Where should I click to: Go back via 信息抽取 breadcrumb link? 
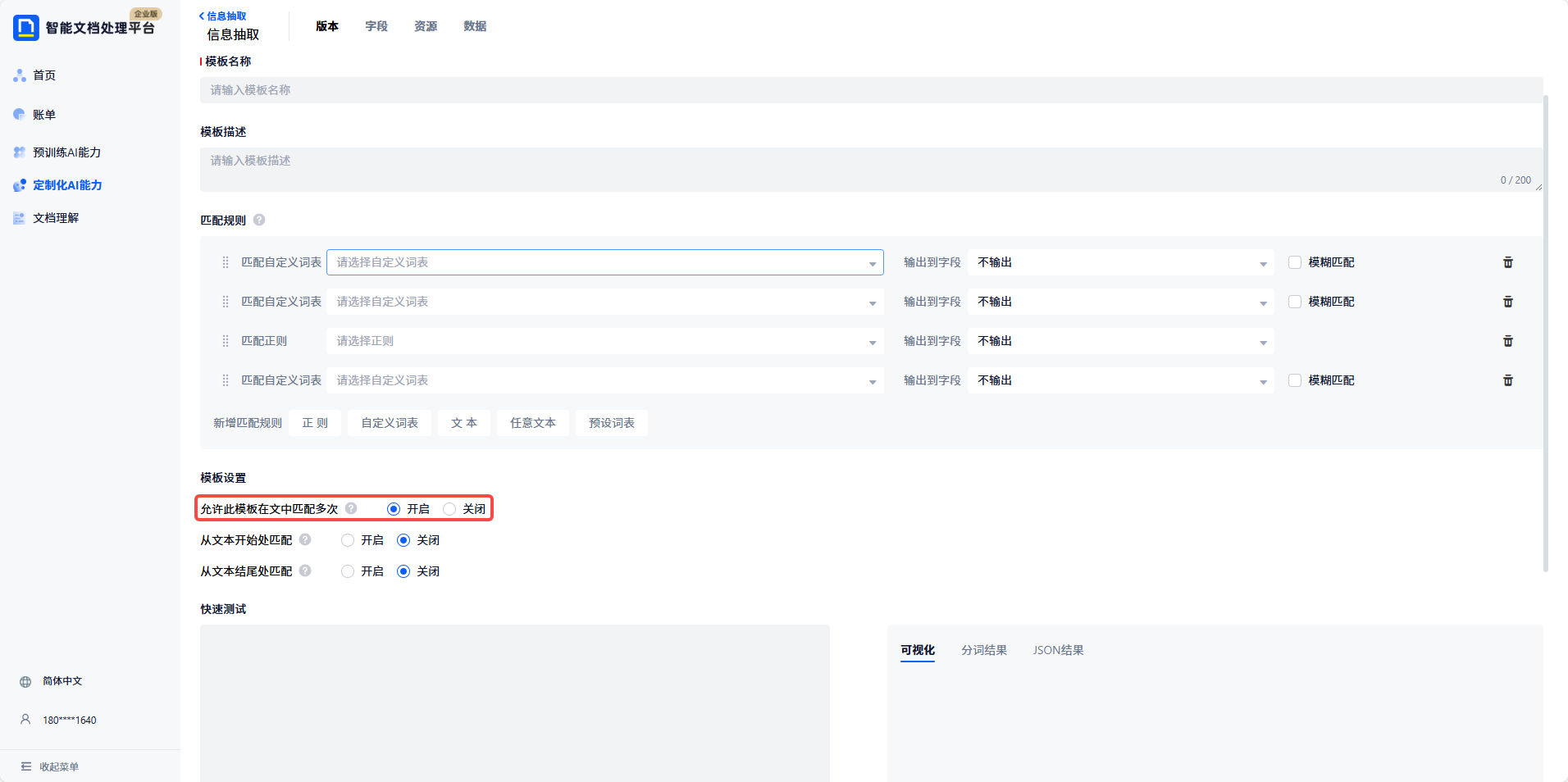(226, 16)
